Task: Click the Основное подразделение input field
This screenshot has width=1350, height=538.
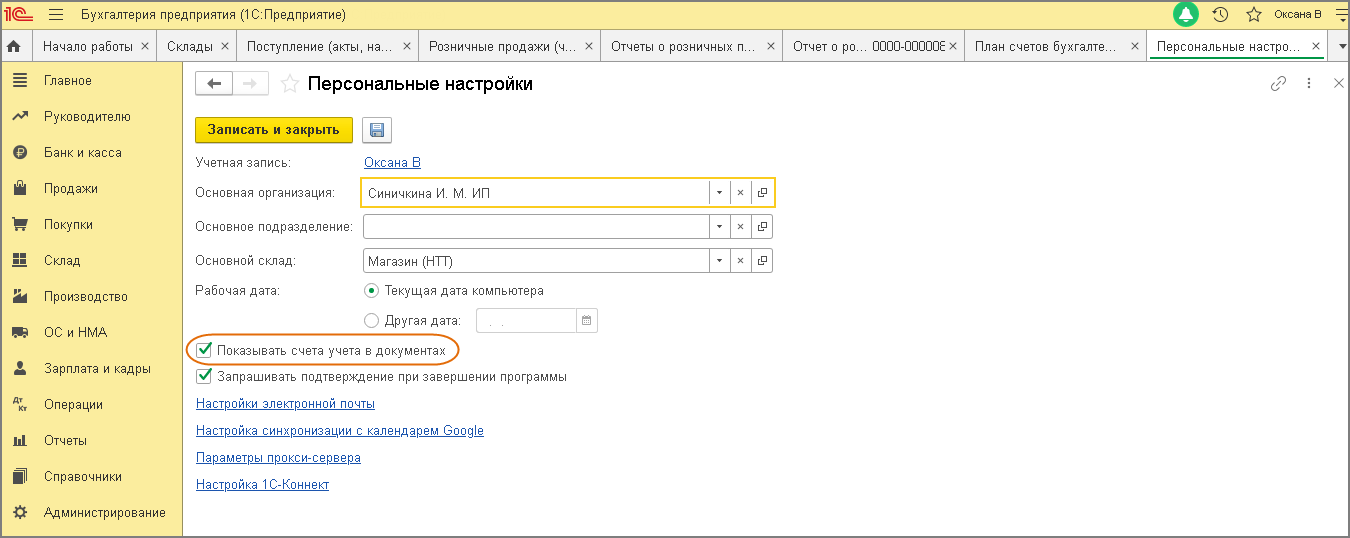Action: [x=536, y=227]
